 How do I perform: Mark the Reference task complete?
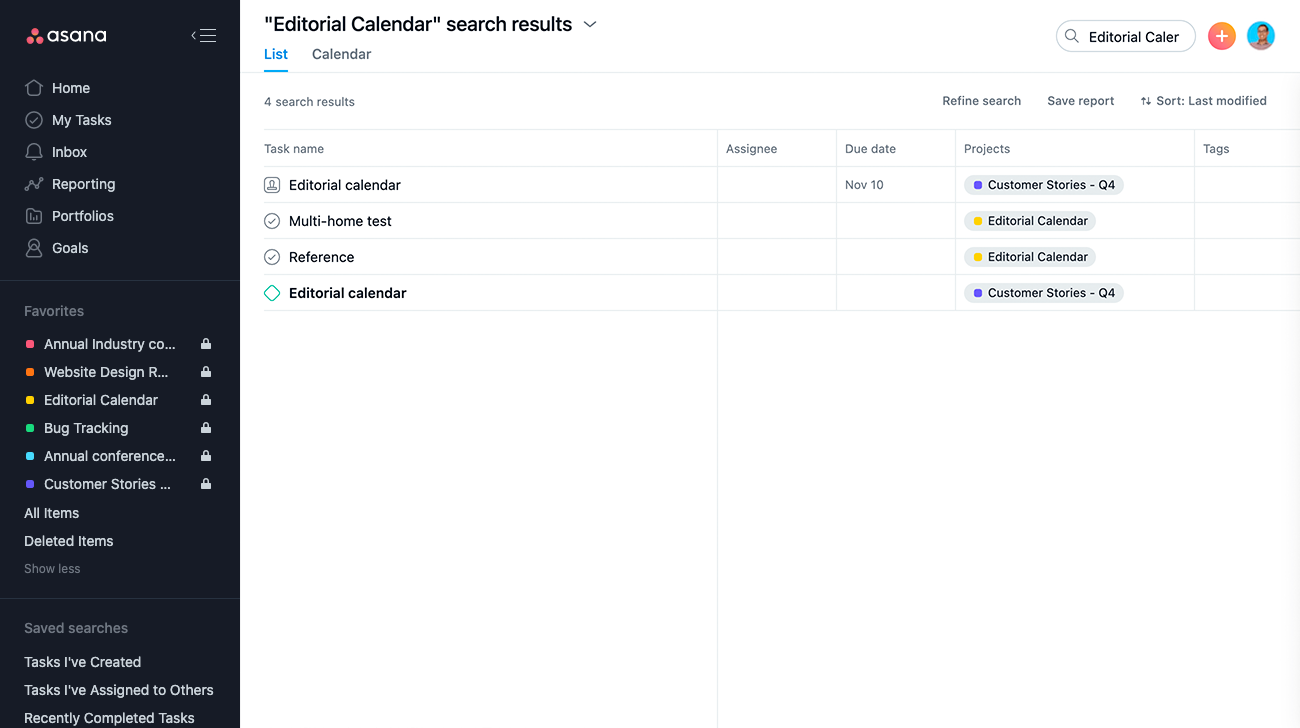(272, 257)
